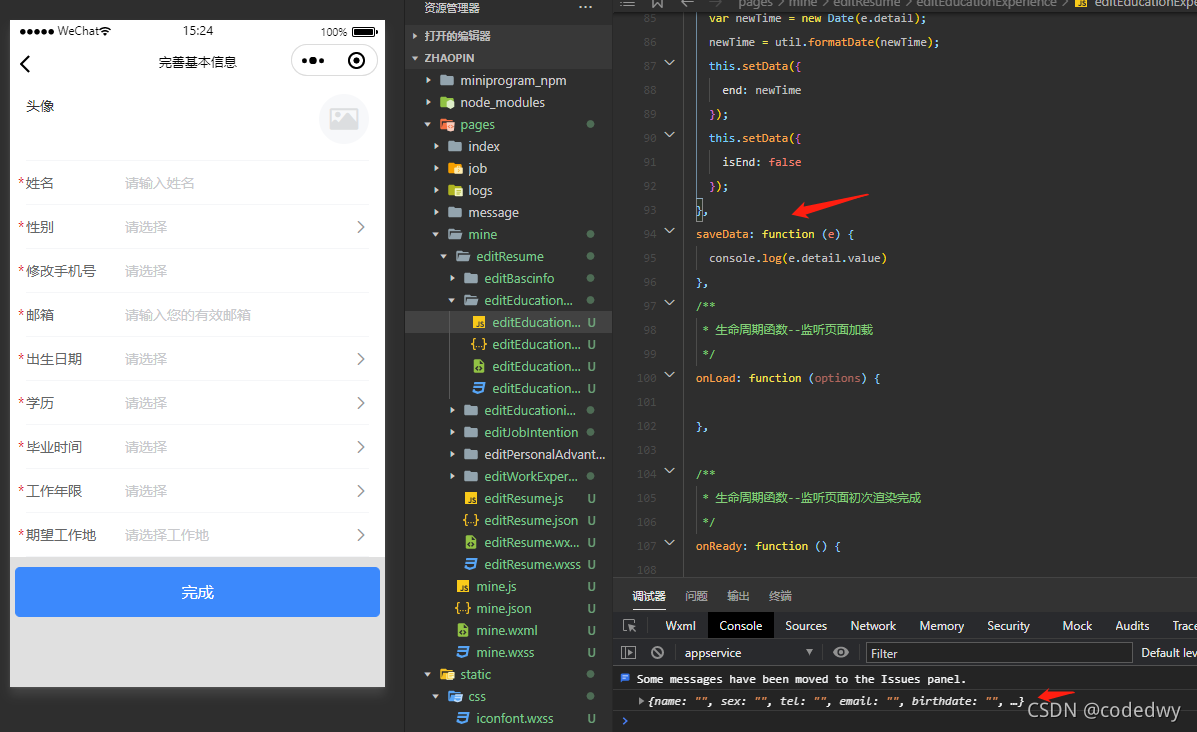Expand the job folder
The height and width of the screenshot is (732, 1197).
point(508,169)
